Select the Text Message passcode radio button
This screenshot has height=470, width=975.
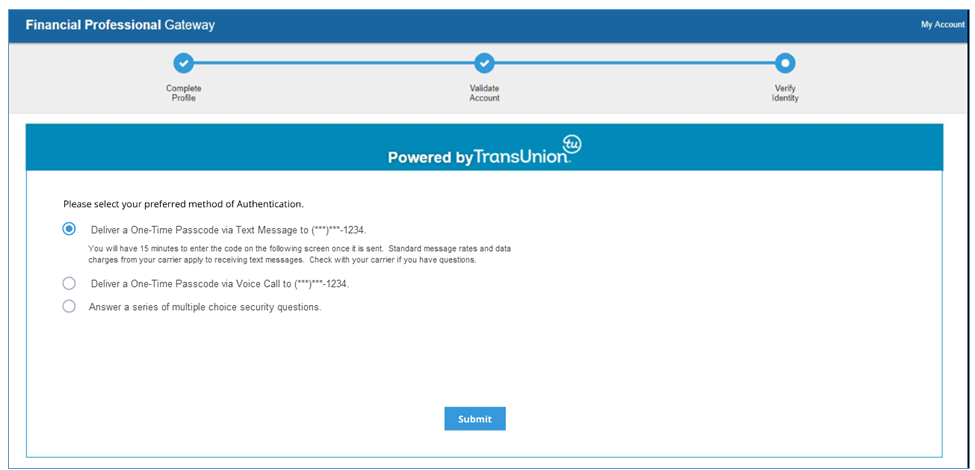(69, 229)
